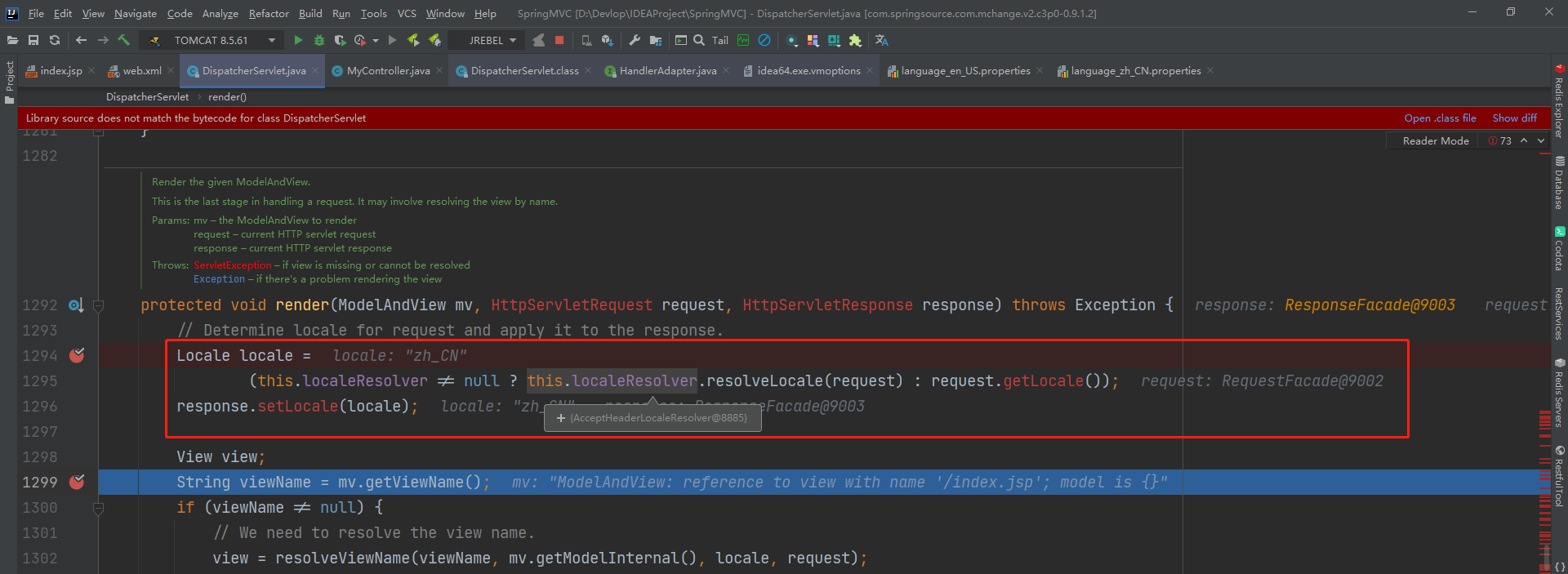Click the green puzzle plugin icon
The height and width of the screenshot is (574, 1568).
[855, 40]
